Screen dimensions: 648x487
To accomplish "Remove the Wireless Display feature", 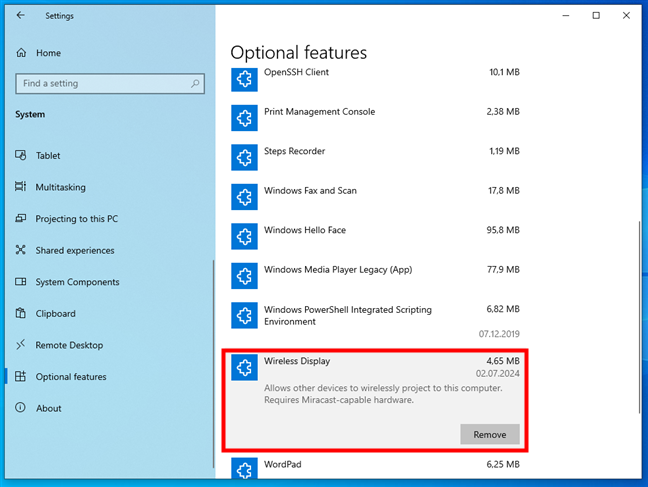I will pyautogui.click(x=490, y=434).
